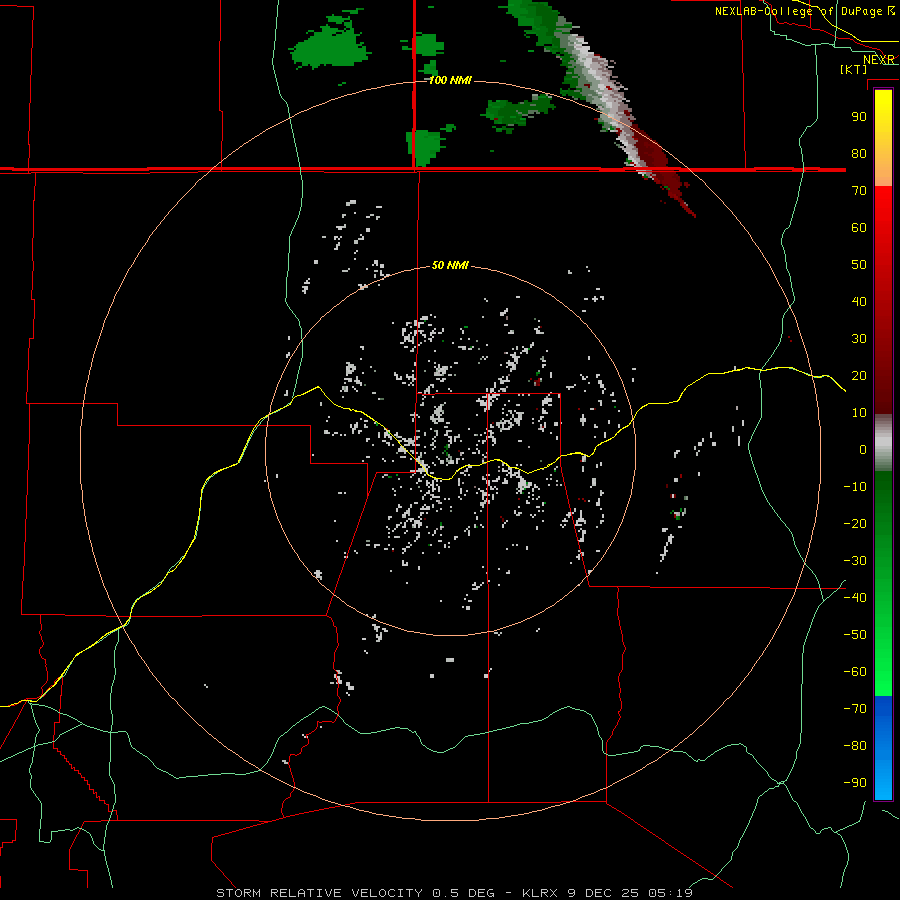Viewport: 900px width, 900px height.
Task: Select the 60 value on velocity scale
Action: pyautogui.click(x=859, y=228)
